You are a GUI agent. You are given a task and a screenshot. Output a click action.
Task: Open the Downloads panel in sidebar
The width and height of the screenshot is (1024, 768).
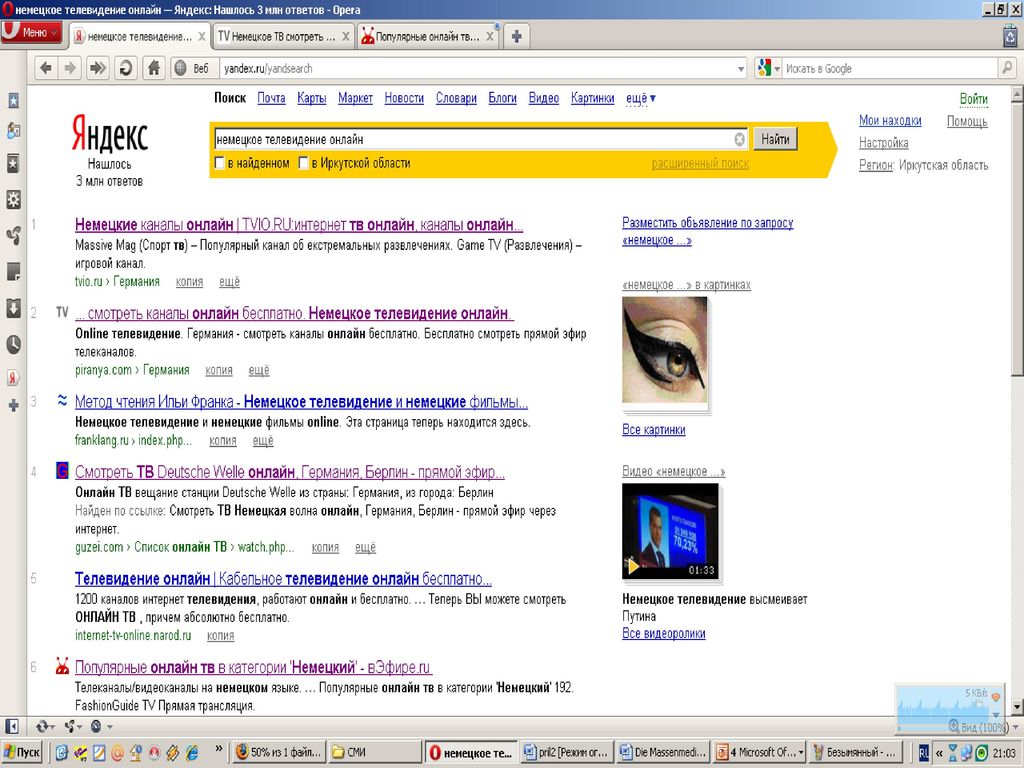pos(13,308)
